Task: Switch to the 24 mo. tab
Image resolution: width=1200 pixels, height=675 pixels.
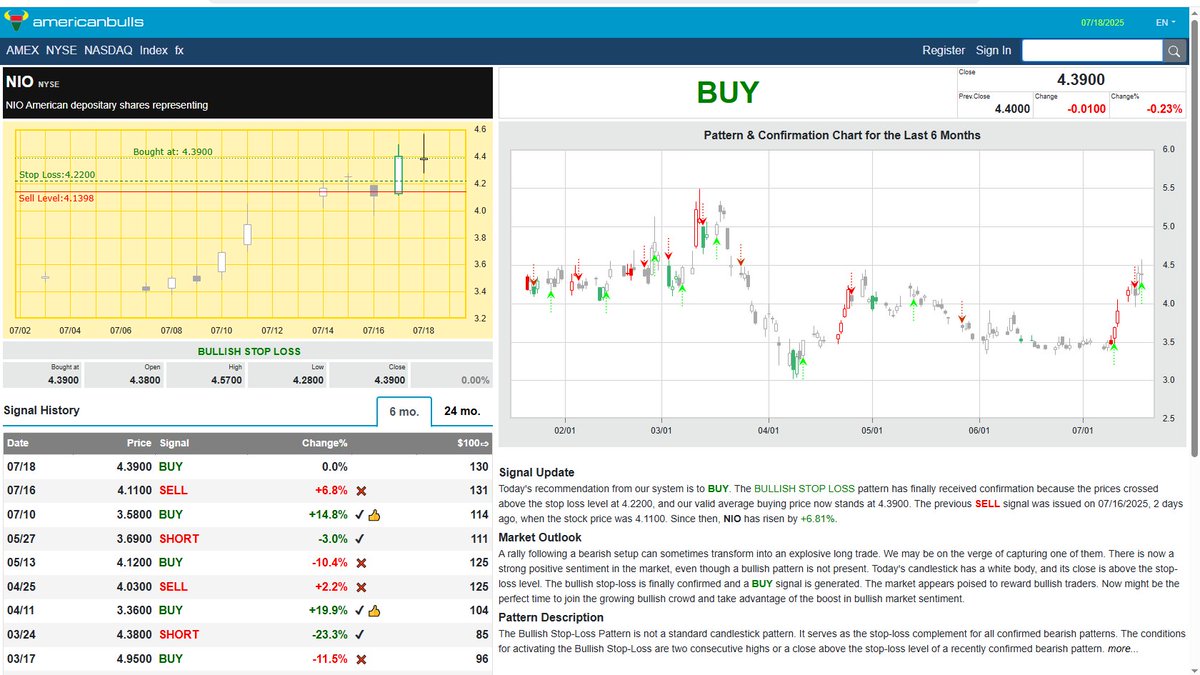Action: coord(462,411)
